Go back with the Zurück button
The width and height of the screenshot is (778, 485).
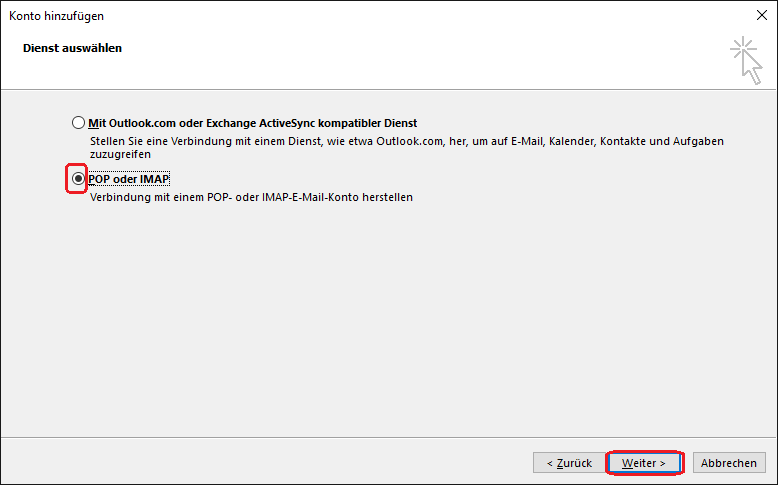[569, 463]
